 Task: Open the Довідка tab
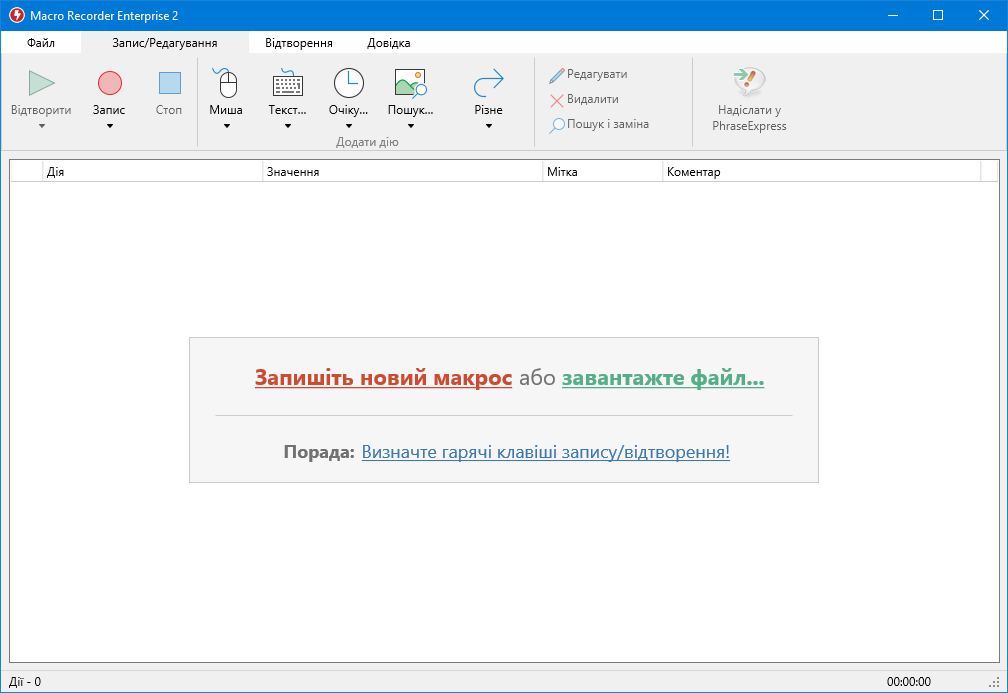click(389, 43)
